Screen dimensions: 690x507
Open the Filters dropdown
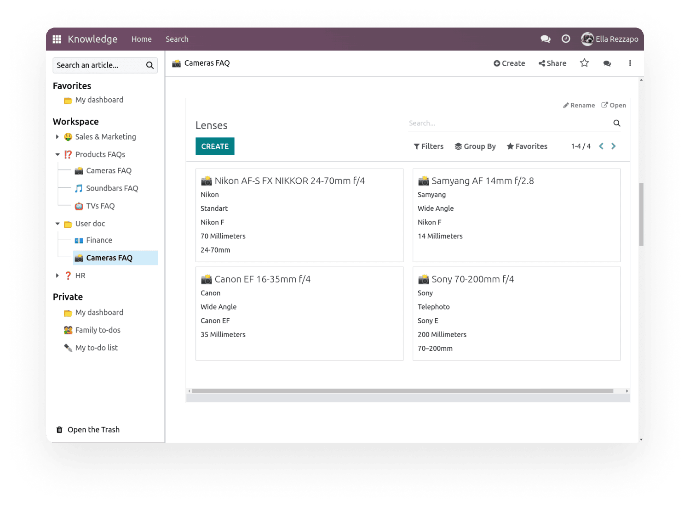[428, 146]
